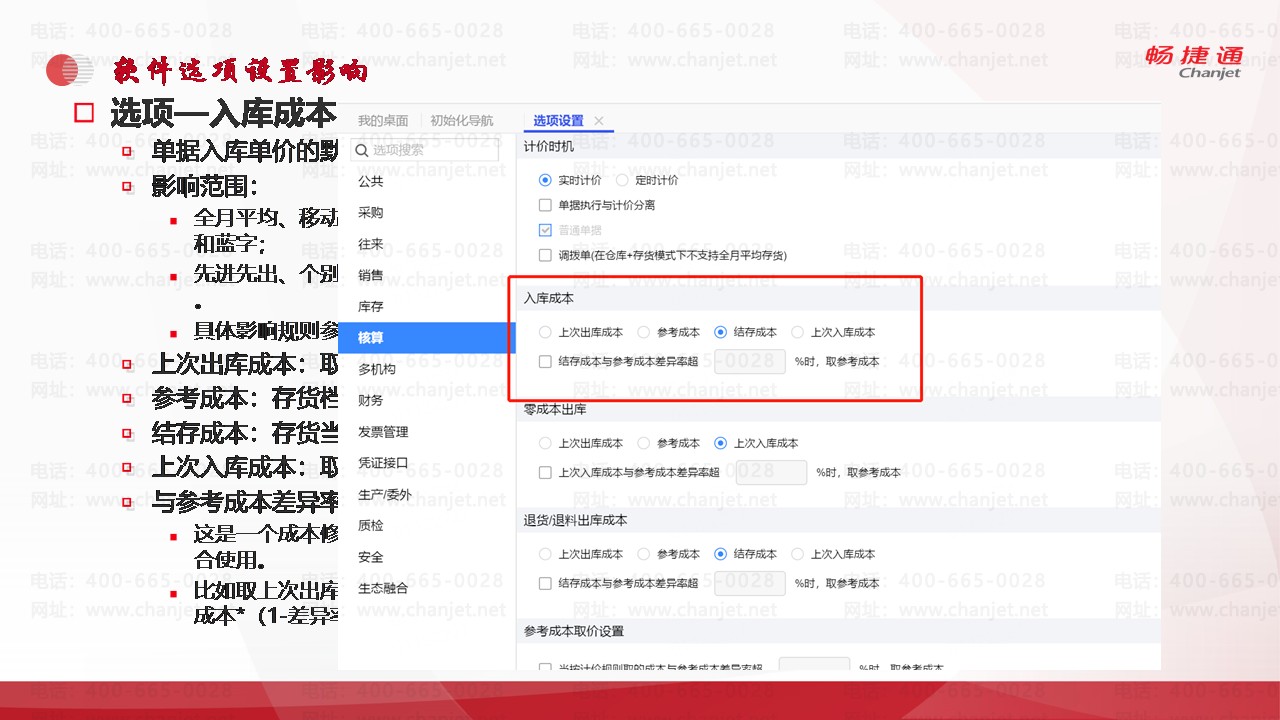
Task: Focus the 选项搜索 search box
Action: pyautogui.click(x=425, y=150)
